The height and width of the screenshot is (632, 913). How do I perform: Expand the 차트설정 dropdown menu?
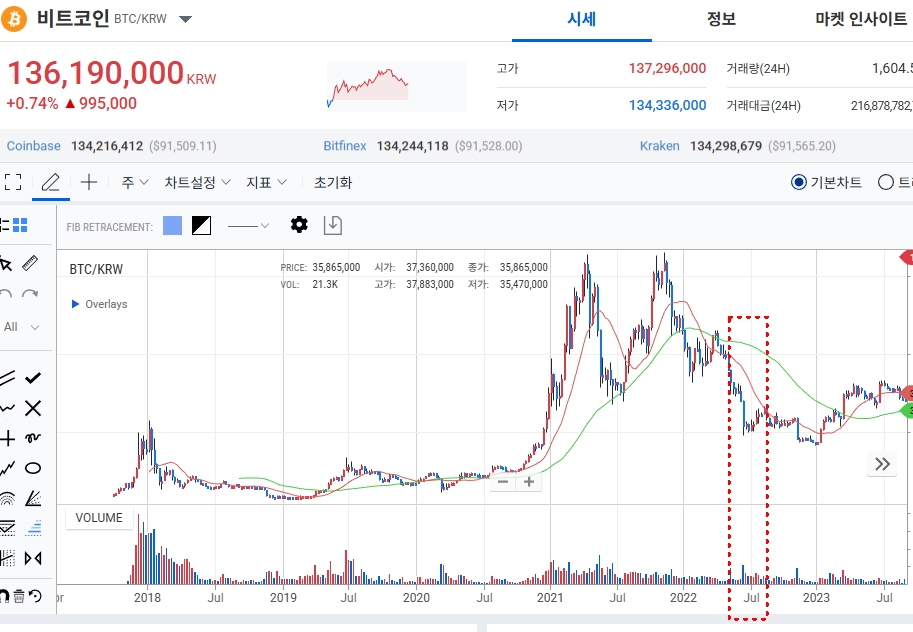197,182
